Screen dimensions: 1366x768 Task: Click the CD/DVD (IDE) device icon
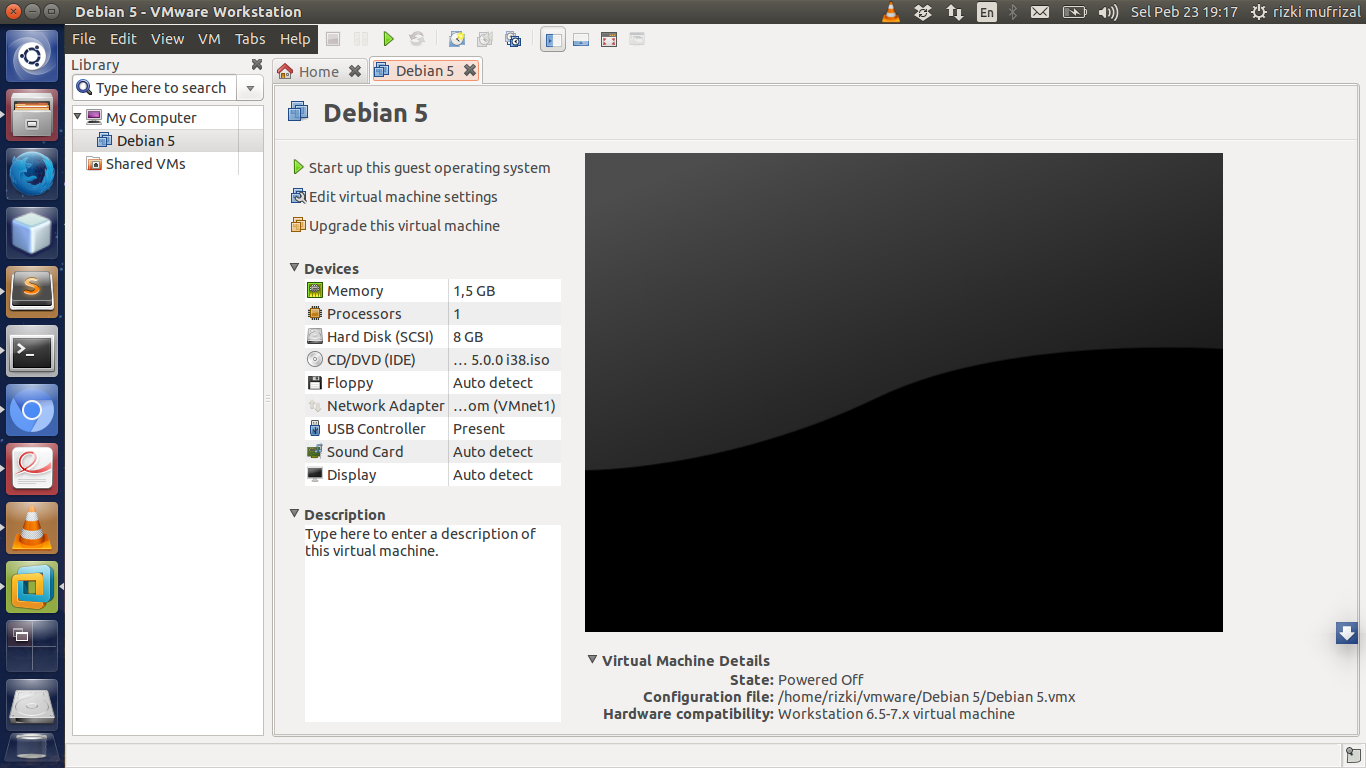pos(315,360)
